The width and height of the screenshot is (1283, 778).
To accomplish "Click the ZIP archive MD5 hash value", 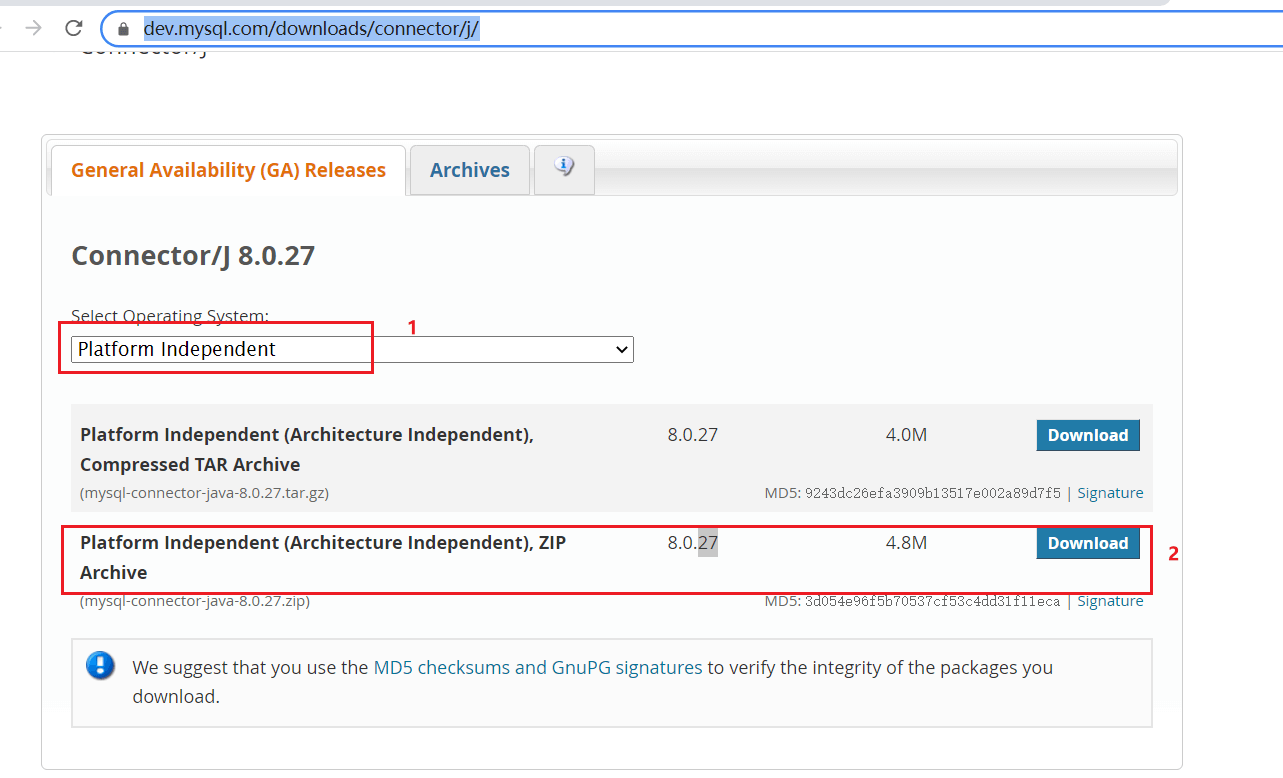I will (932, 601).
